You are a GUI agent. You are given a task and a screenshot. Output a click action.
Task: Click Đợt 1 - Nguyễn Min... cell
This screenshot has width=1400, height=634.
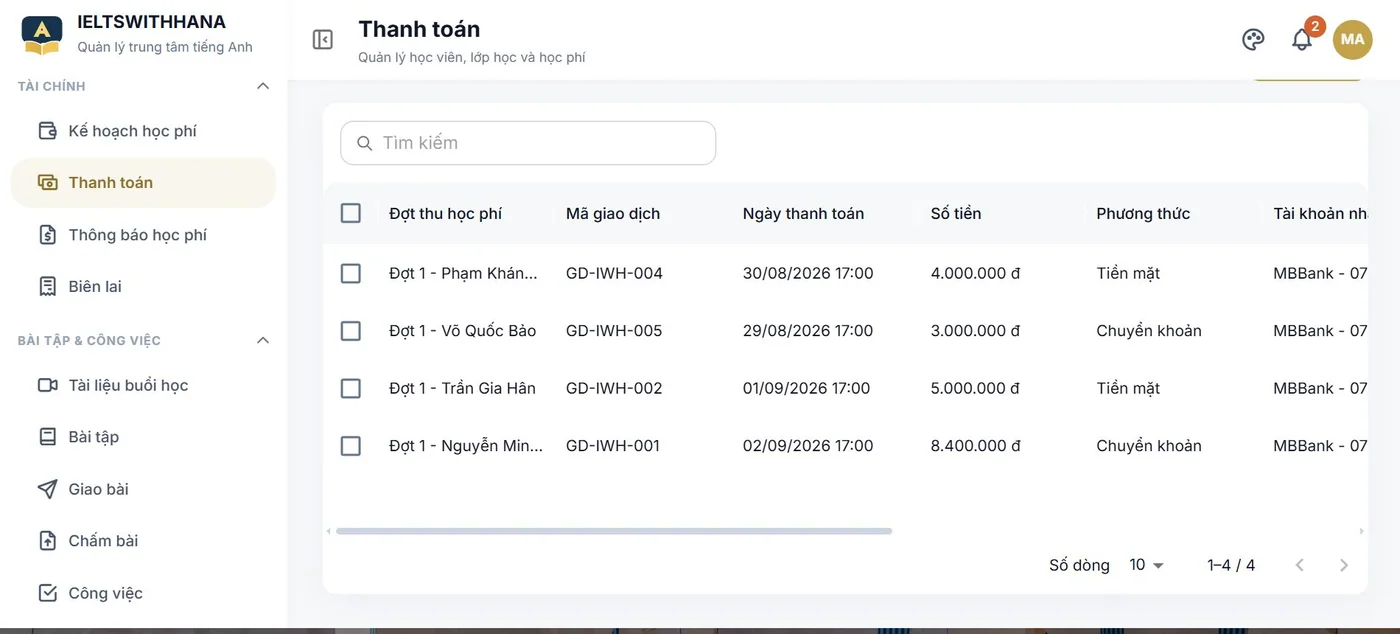[466, 446]
